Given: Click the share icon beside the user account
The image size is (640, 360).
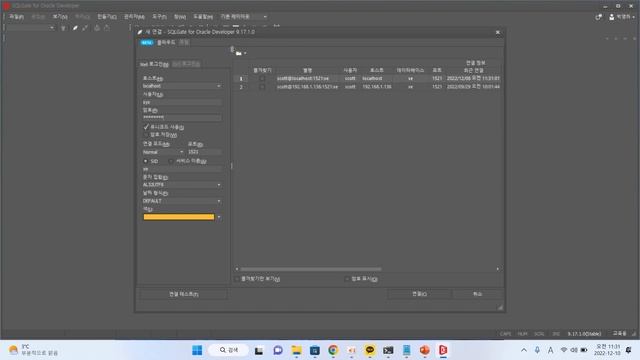Looking at the screenshot, I should click(x=598, y=17).
